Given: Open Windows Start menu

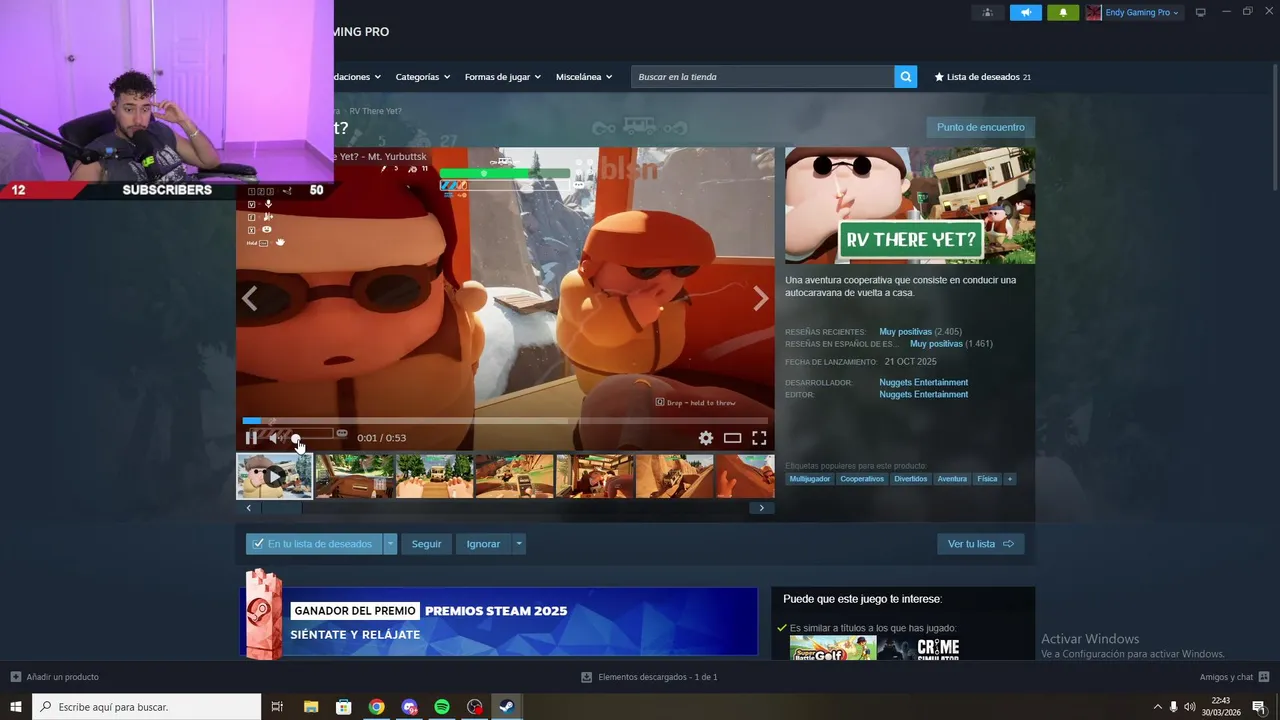Looking at the screenshot, I should (x=16, y=707).
